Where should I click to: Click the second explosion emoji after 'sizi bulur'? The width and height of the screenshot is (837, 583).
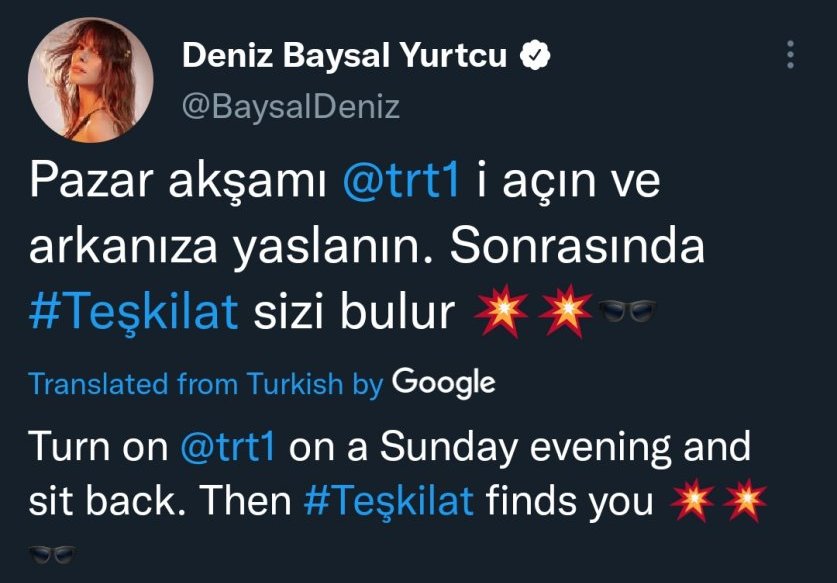565,311
